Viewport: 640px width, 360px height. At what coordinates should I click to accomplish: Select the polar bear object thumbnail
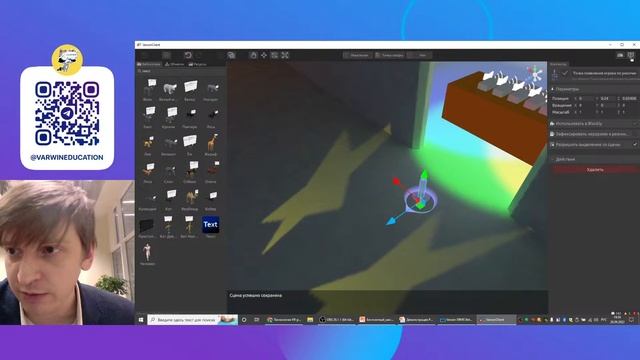[x=169, y=89]
